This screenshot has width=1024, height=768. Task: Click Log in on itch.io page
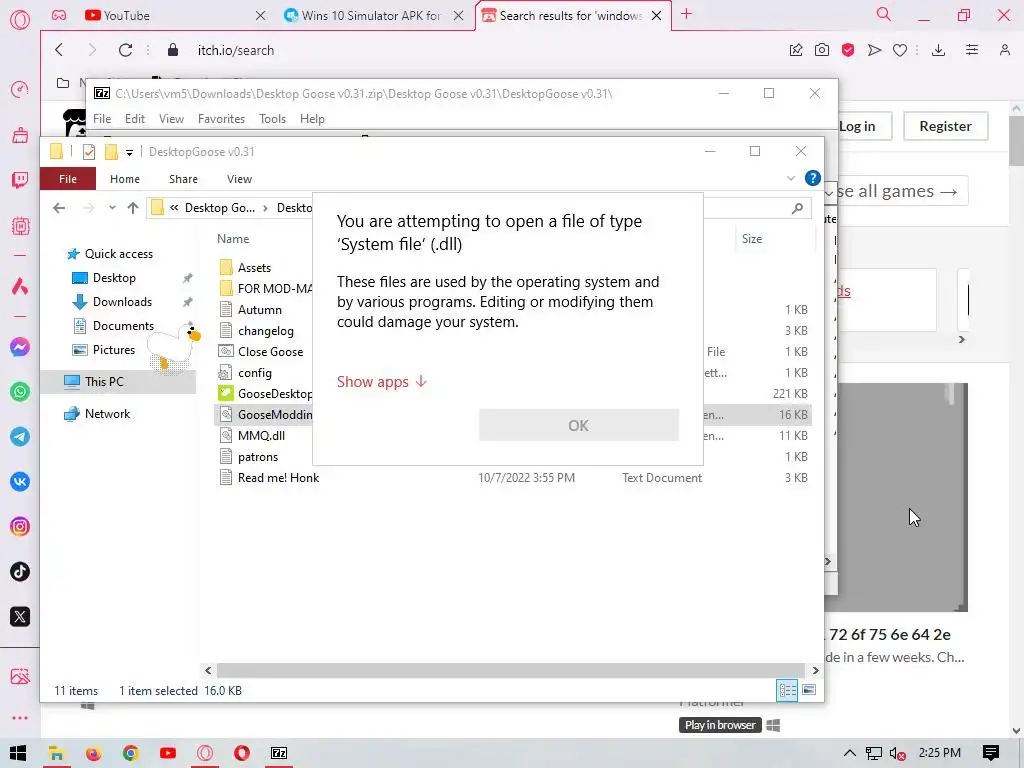(857, 126)
